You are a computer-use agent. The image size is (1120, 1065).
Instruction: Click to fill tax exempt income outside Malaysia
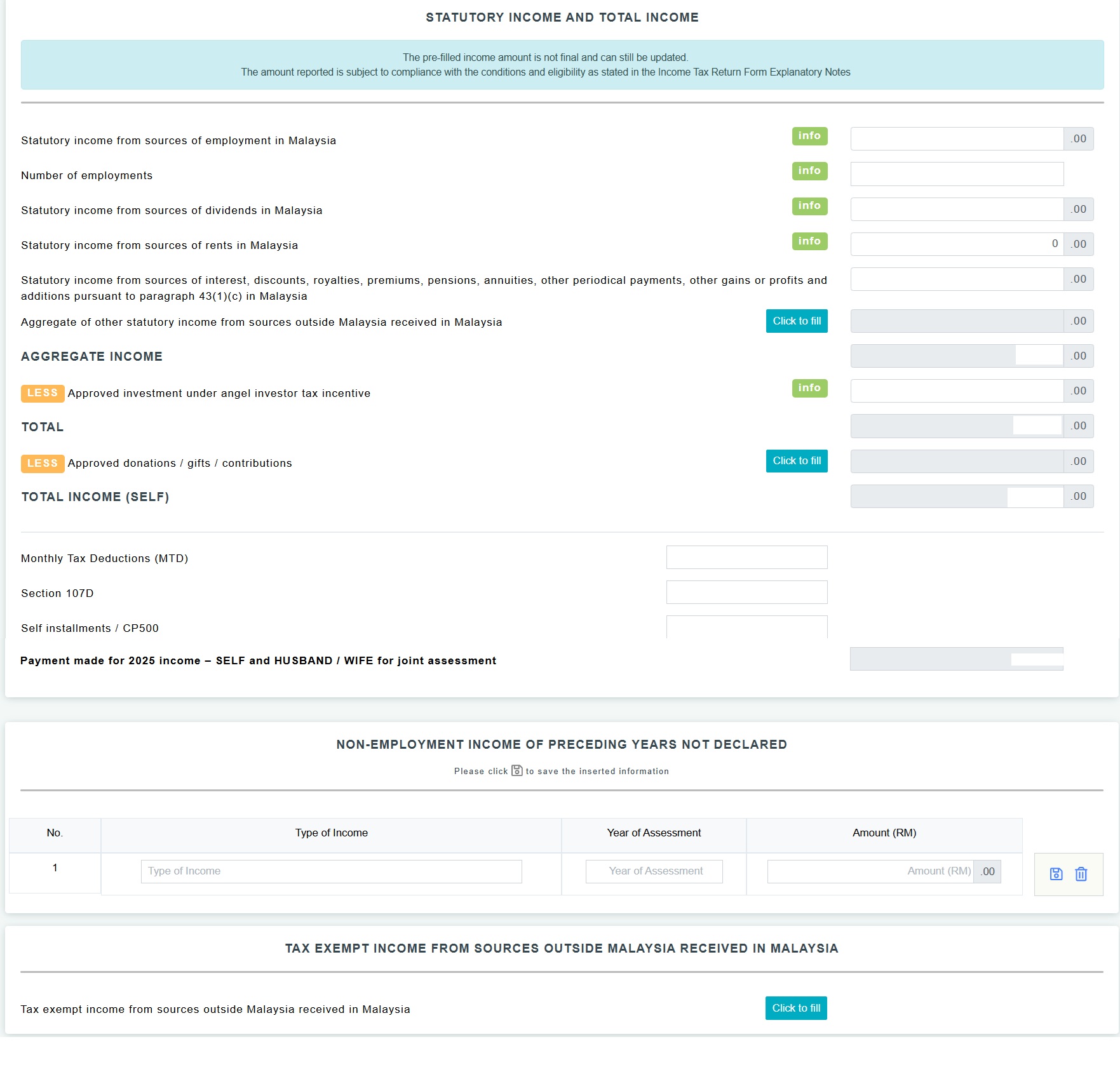(x=796, y=1008)
